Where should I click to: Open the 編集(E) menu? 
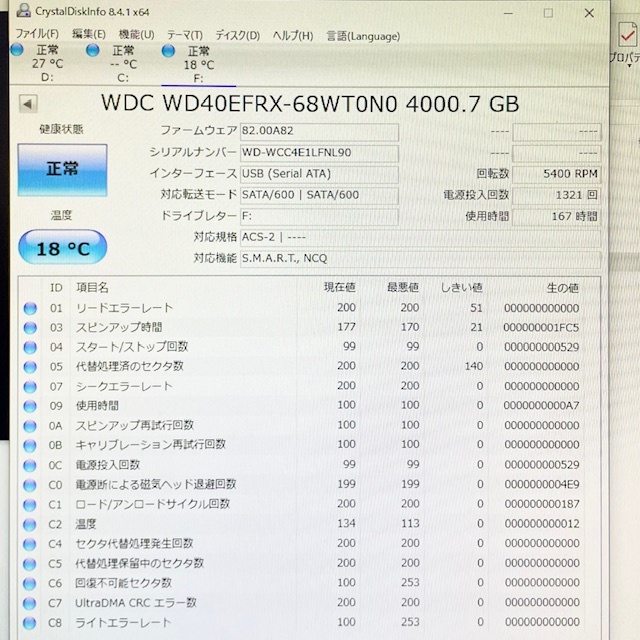89,34
